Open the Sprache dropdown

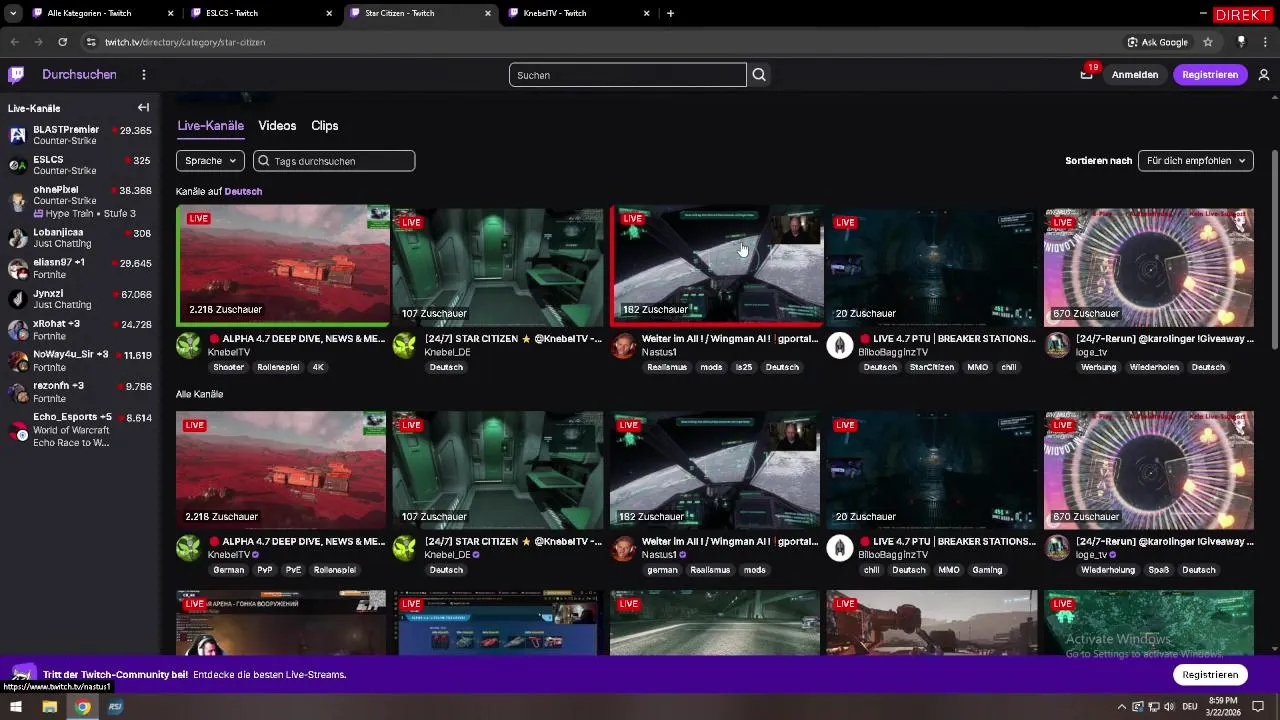pyautogui.click(x=210, y=161)
